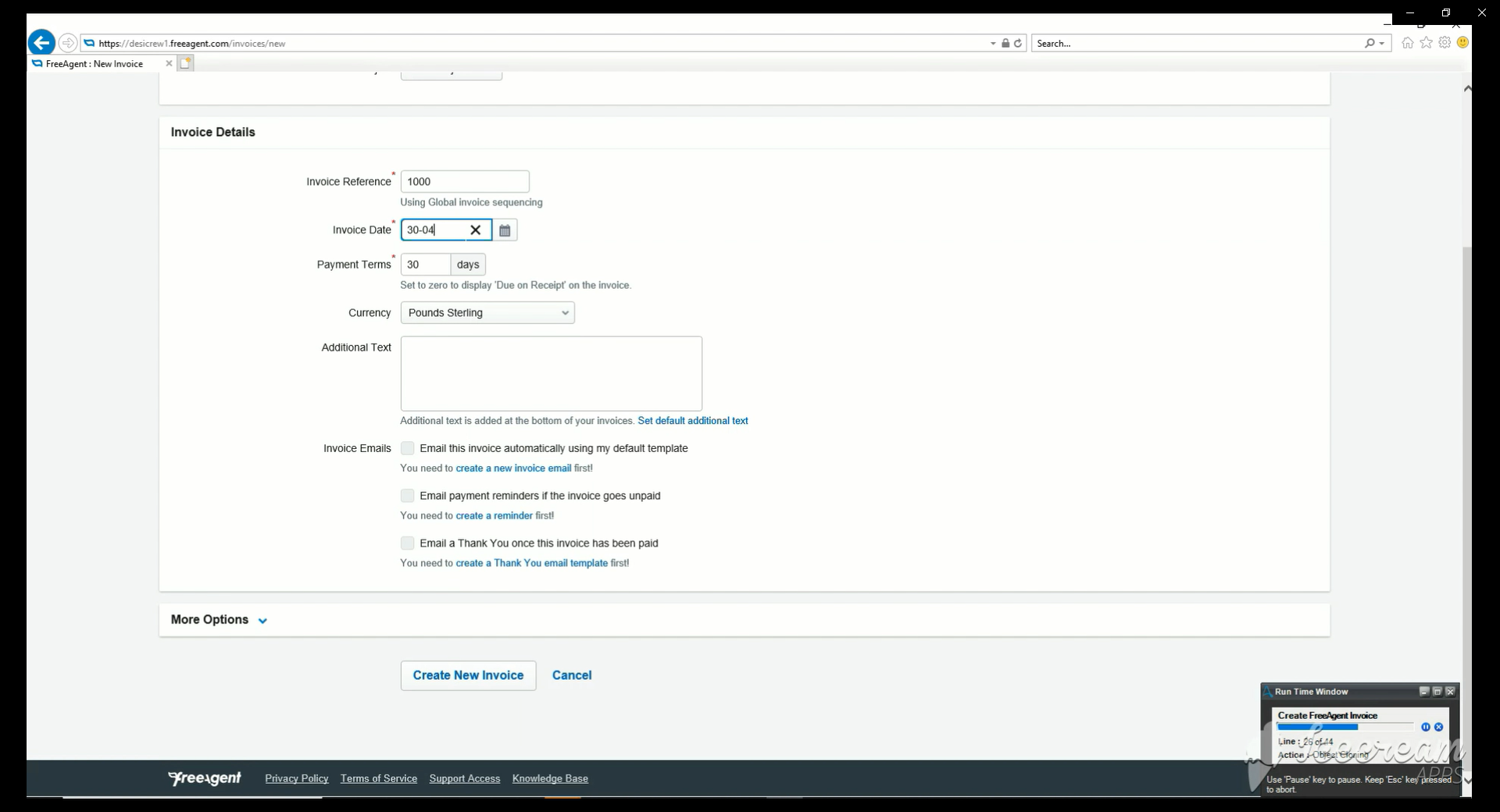Click the security padlock icon in address bar
Image resolution: width=1500 pixels, height=812 pixels.
tap(1005, 44)
